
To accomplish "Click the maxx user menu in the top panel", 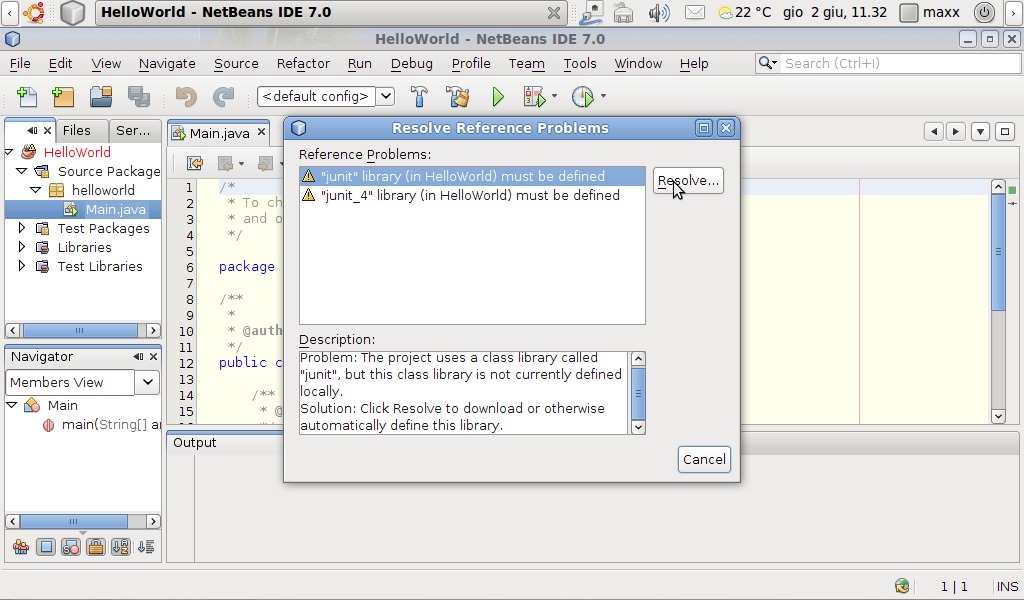I will point(930,12).
